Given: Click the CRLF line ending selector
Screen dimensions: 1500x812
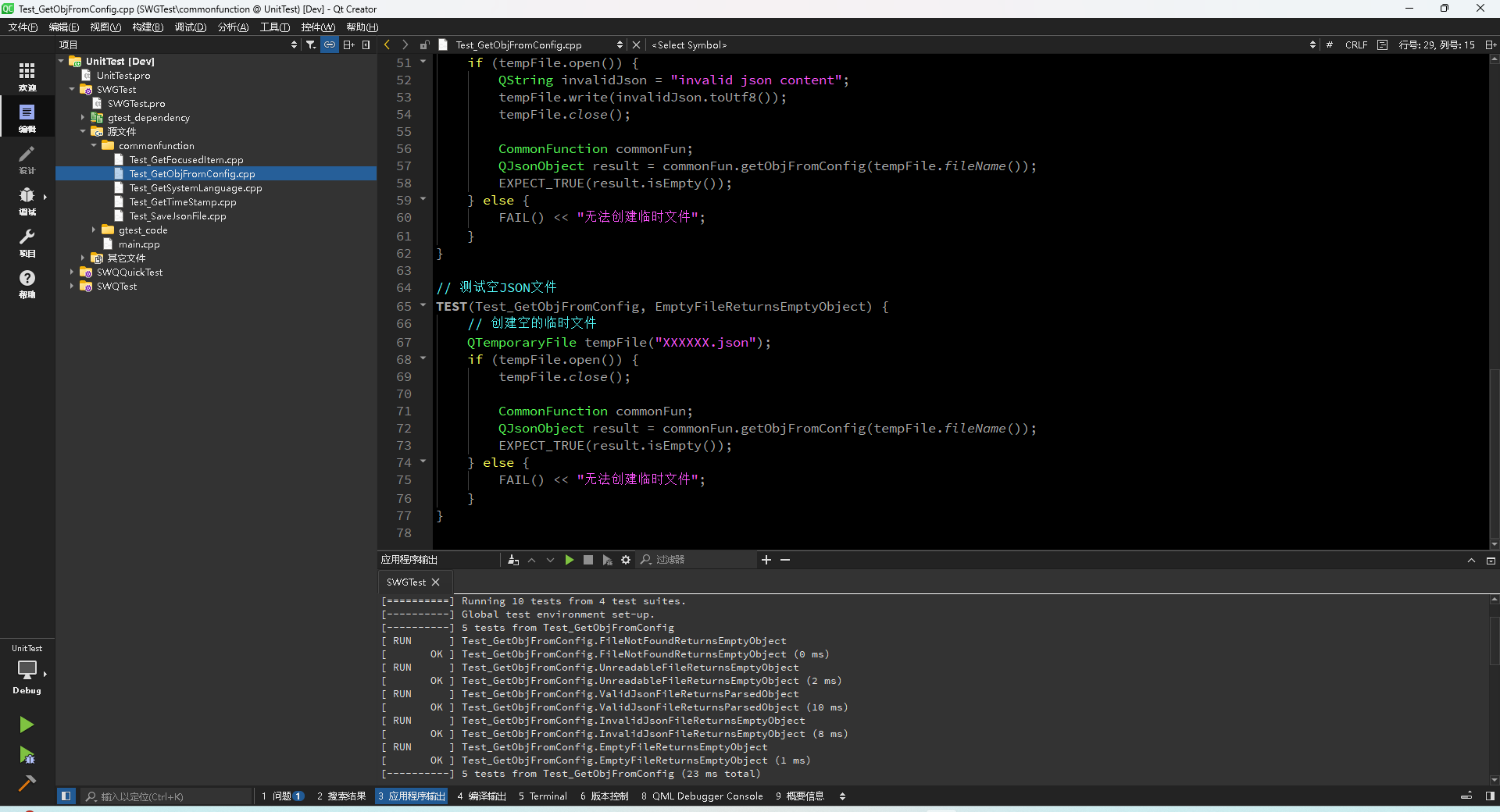Looking at the screenshot, I should pos(1356,45).
